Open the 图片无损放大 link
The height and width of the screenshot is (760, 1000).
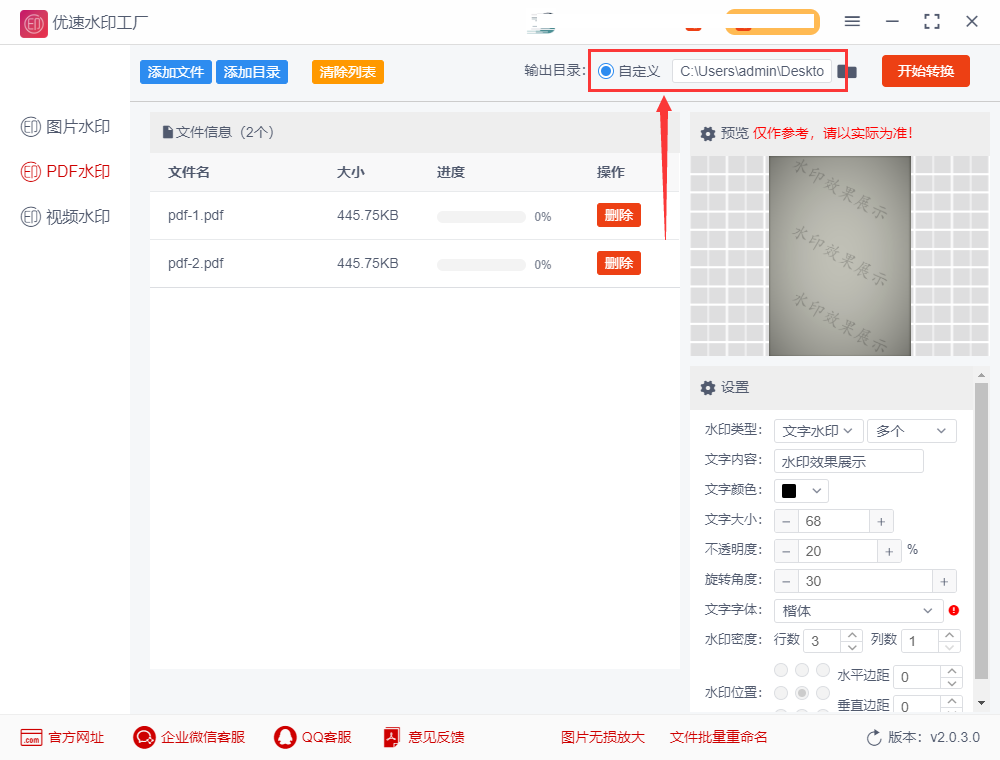tap(603, 738)
